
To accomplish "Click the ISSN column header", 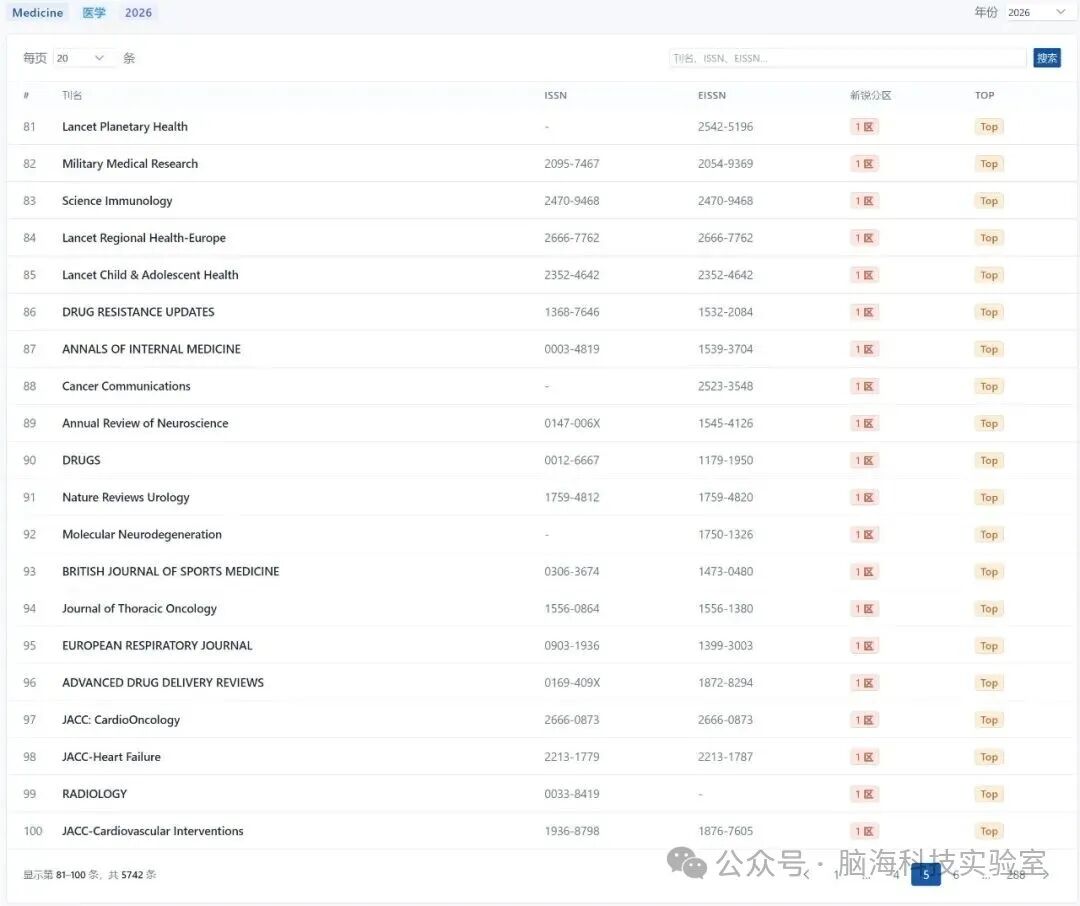I will (555, 95).
